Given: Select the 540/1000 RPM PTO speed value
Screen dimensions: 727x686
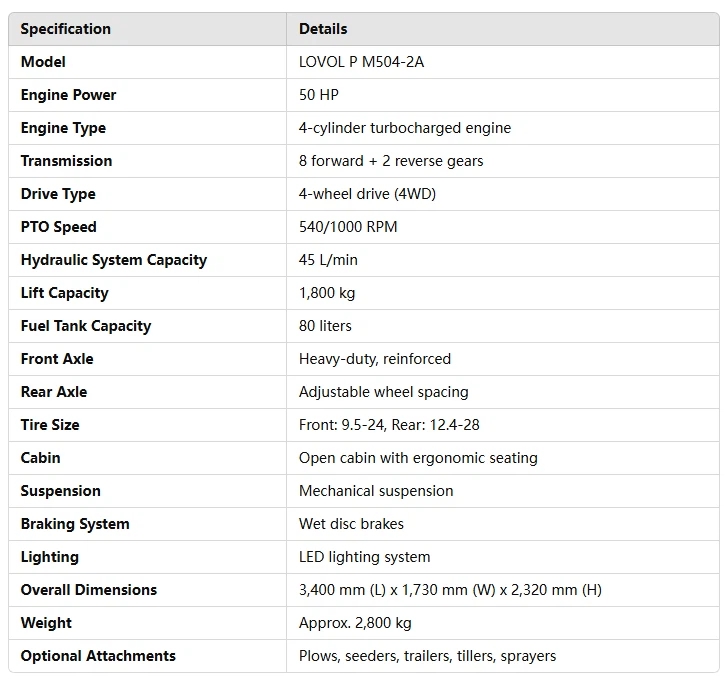Looking at the screenshot, I should [x=348, y=227].
